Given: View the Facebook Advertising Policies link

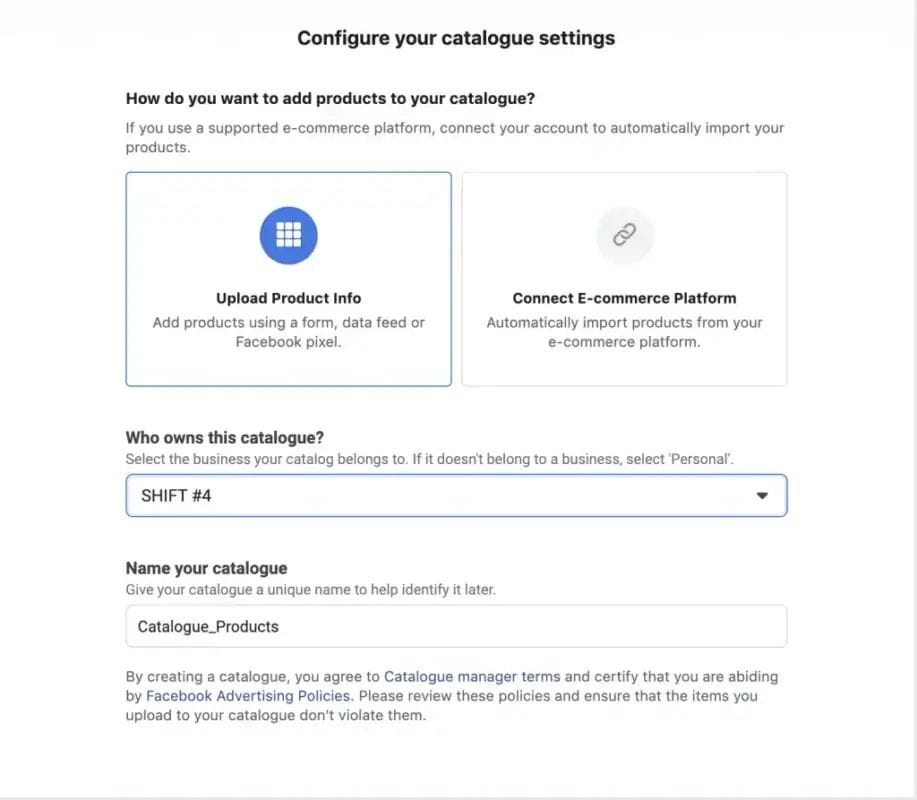Looking at the screenshot, I should (246, 696).
